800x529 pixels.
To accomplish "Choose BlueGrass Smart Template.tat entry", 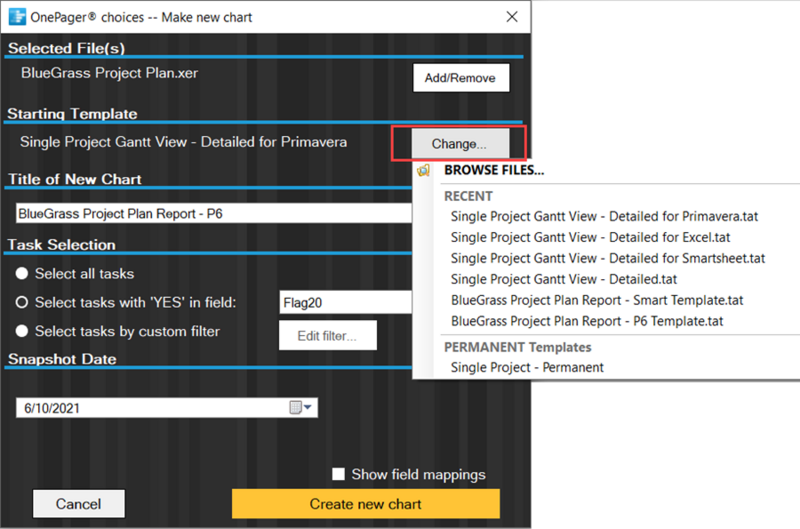I will pos(597,300).
